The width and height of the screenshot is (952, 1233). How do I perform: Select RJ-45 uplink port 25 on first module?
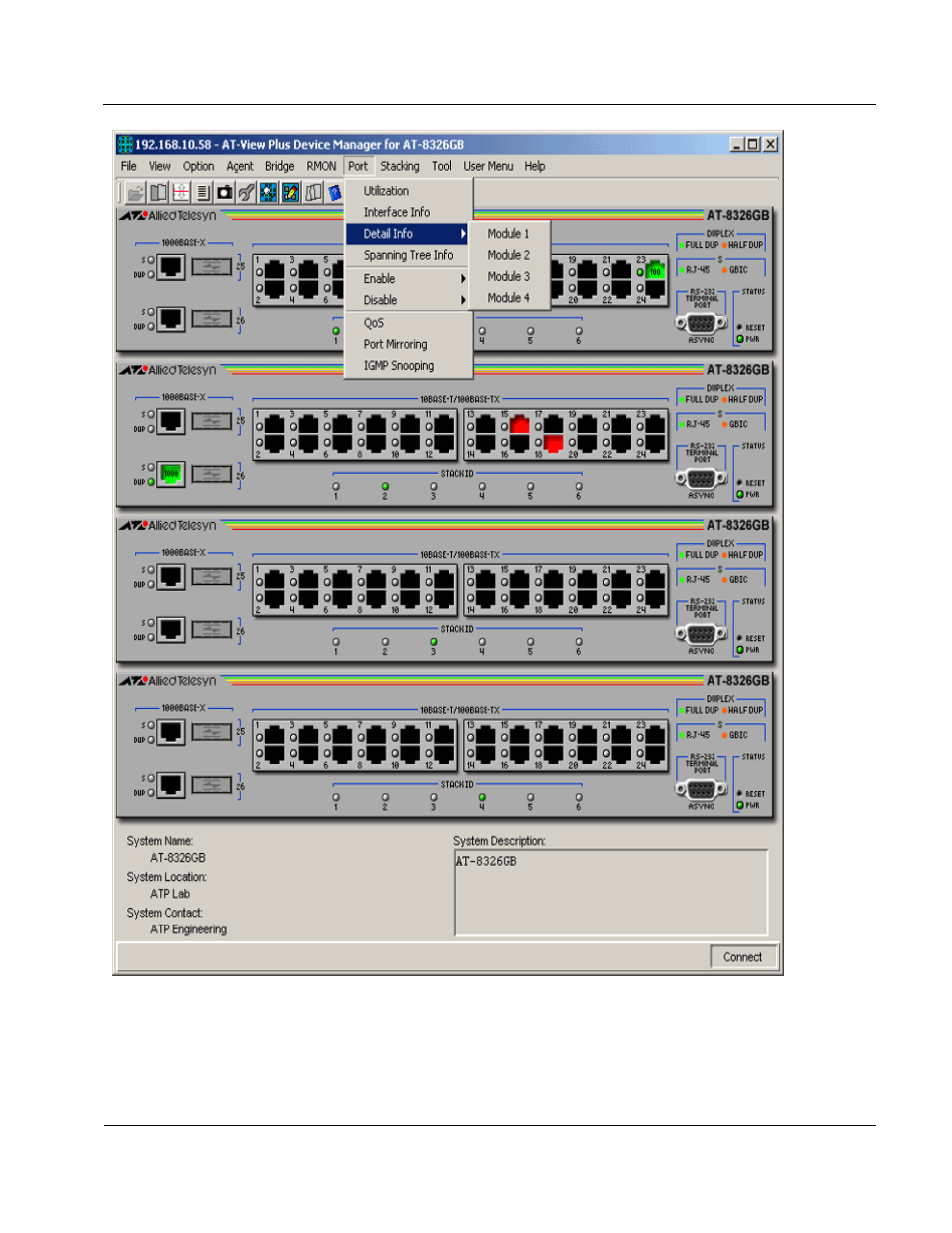point(171,267)
